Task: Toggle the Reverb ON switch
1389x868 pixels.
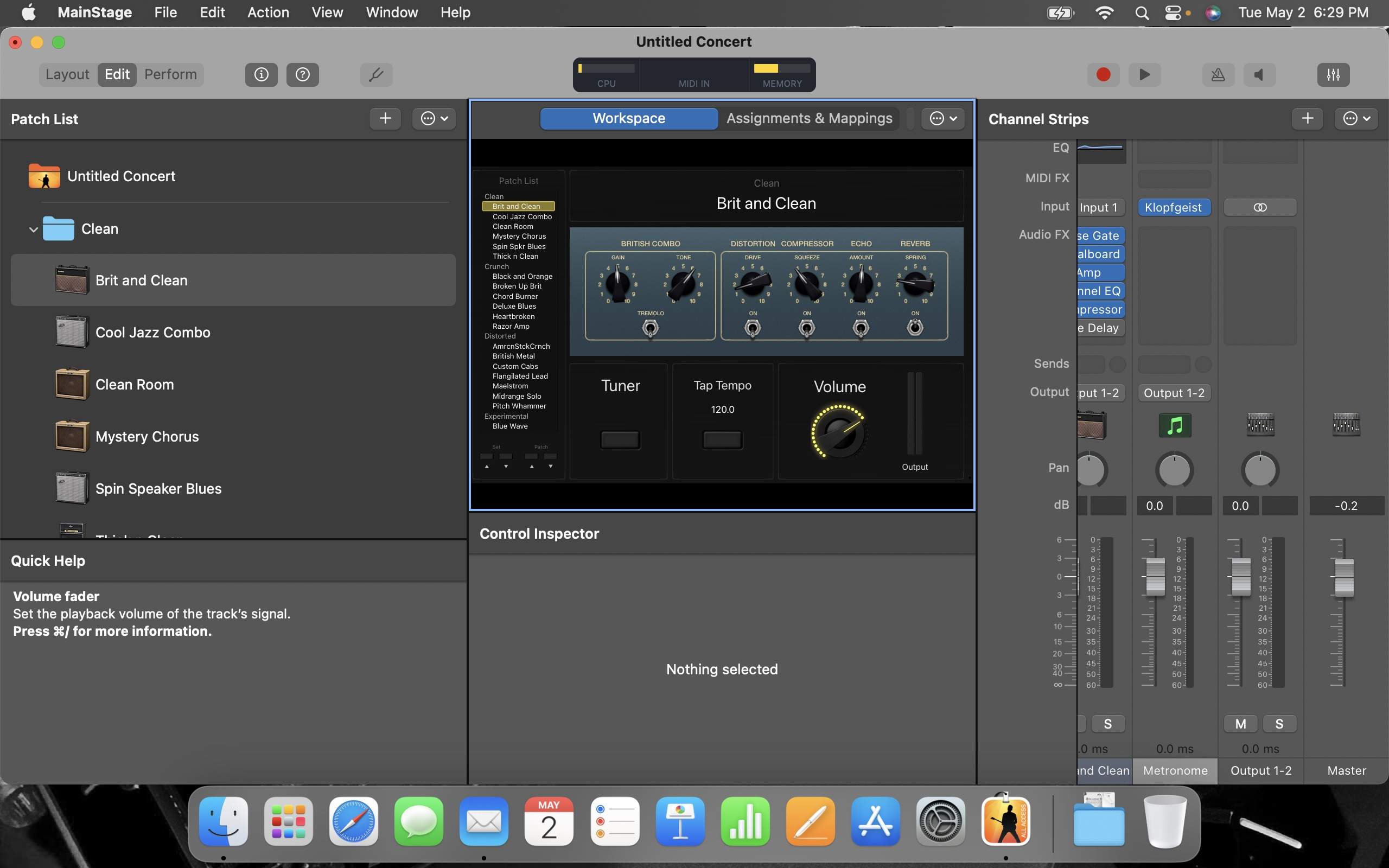Action: [915, 327]
